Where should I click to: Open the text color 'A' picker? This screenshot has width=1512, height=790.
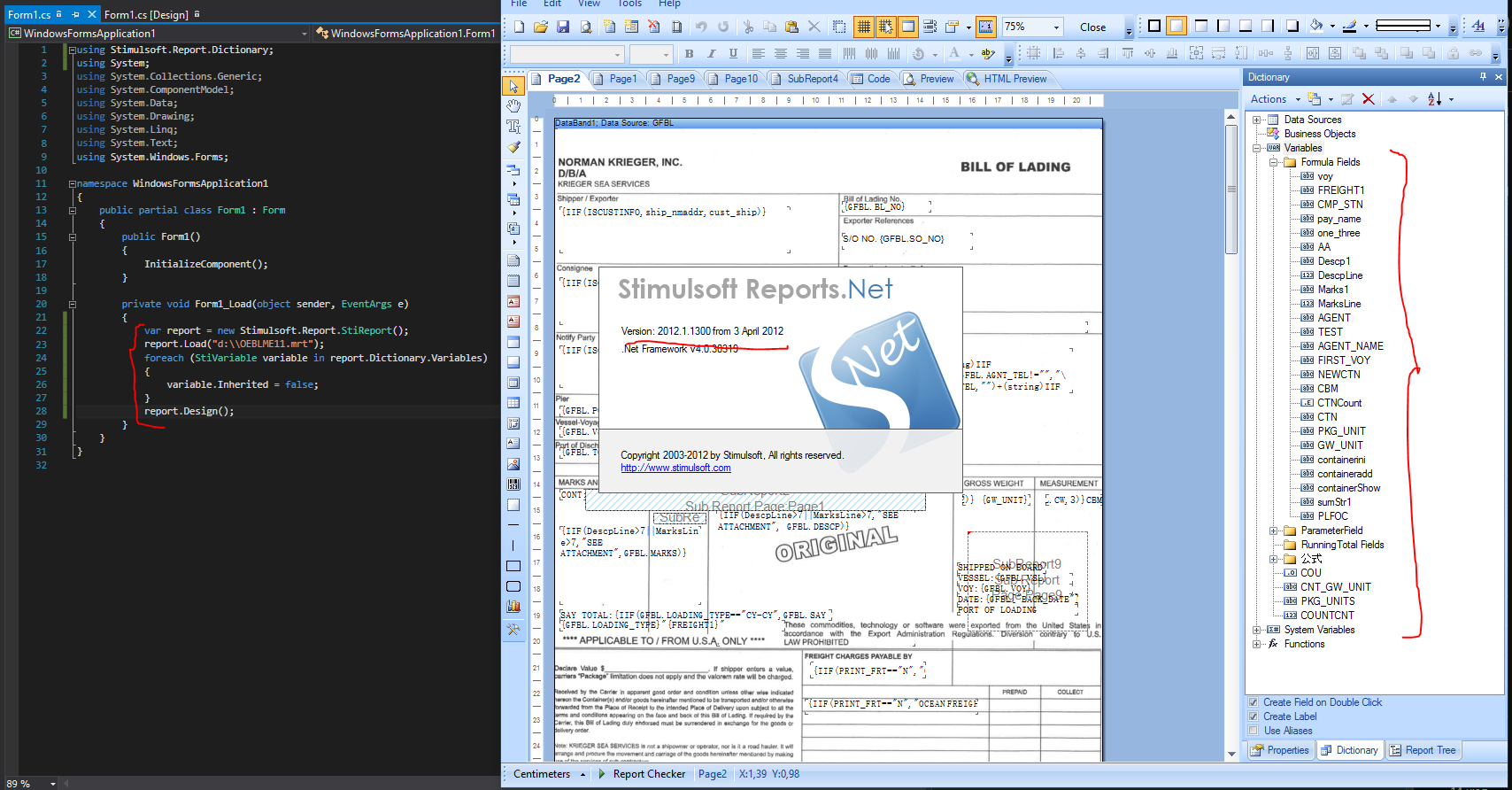click(x=953, y=54)
